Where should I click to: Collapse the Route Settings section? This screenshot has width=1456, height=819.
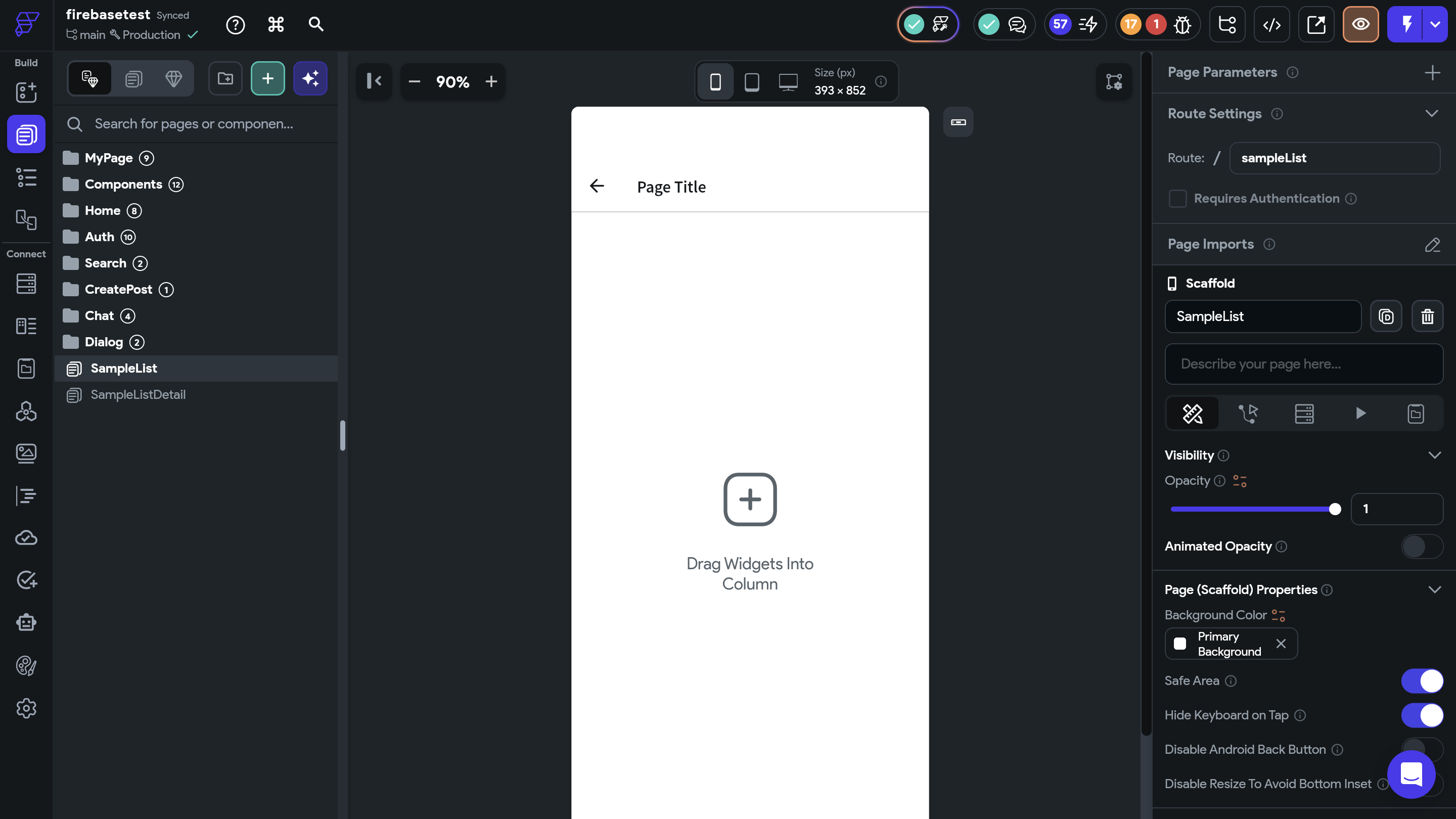[1431, 114]
